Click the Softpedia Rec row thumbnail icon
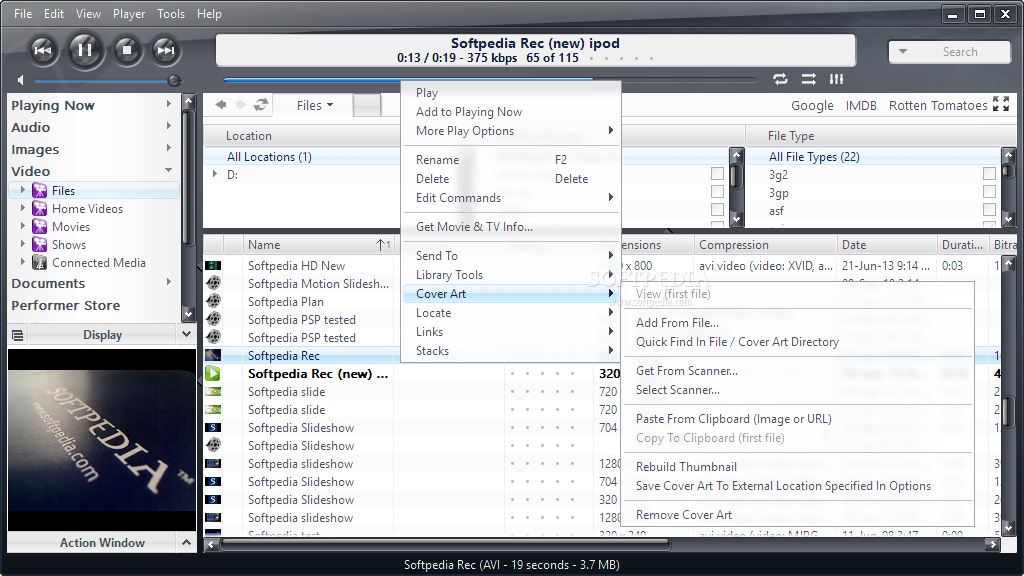 (x=213, y=355)
